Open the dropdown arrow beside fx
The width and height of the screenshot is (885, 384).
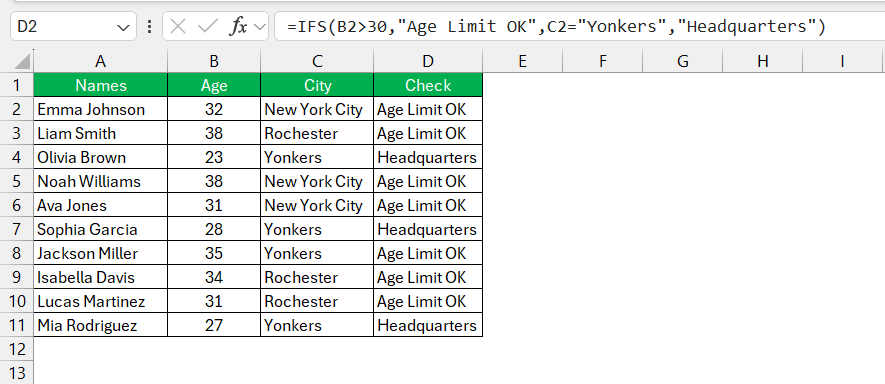[260, 27]
